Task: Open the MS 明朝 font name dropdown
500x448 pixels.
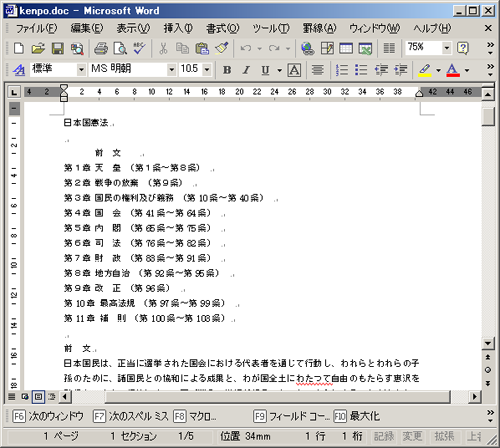Action: tap(171, 70)
